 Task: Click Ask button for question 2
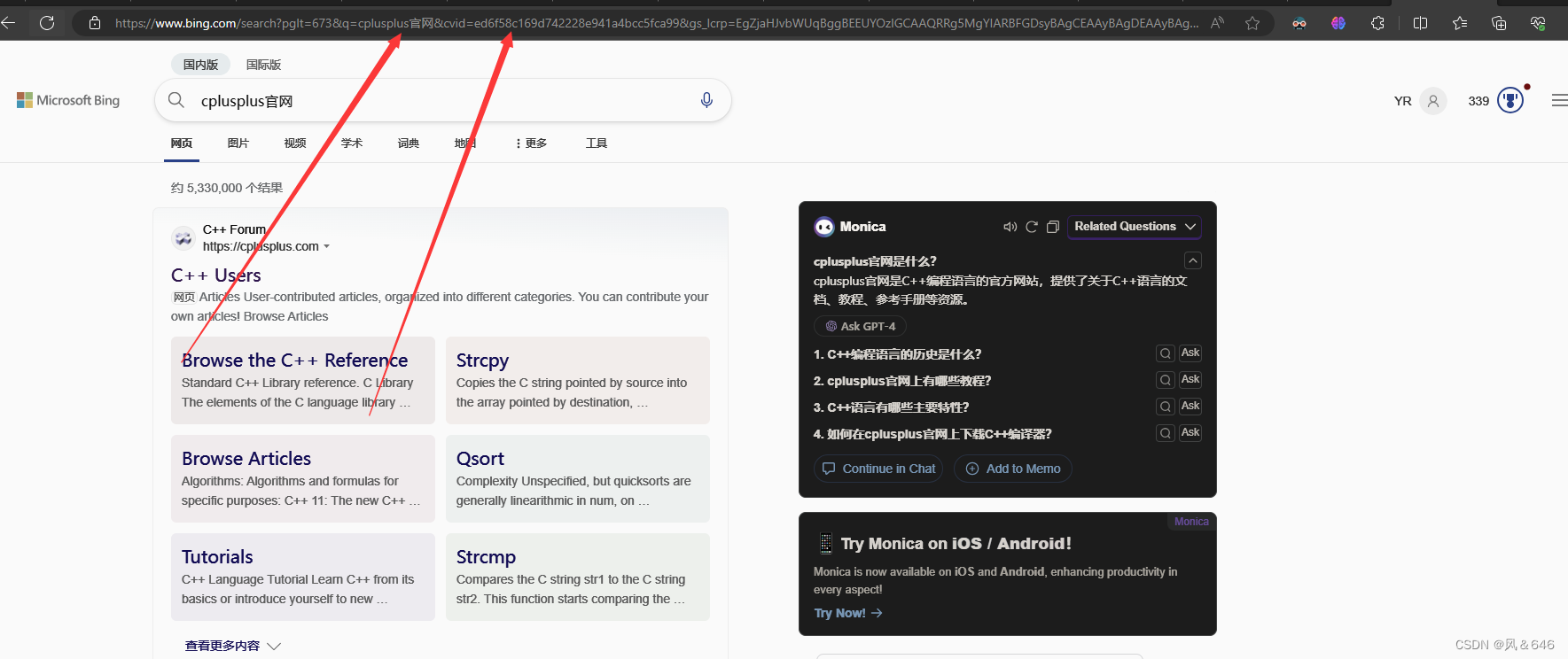pos(1190,380)
